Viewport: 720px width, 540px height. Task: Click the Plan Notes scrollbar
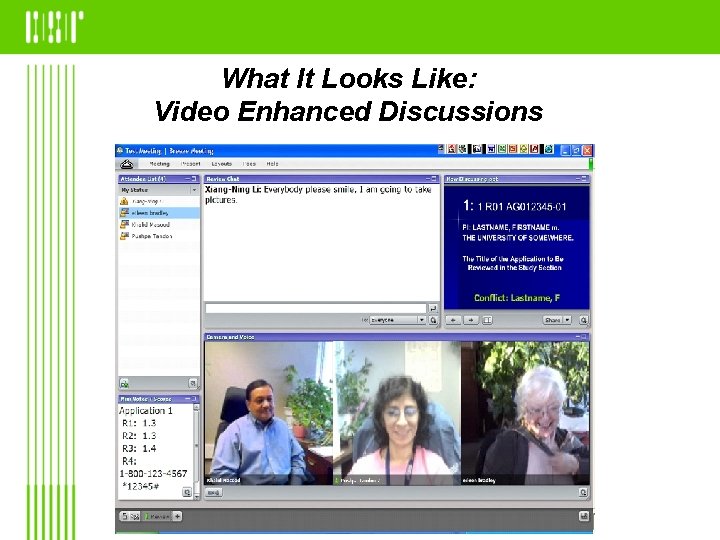click(197, 451)
